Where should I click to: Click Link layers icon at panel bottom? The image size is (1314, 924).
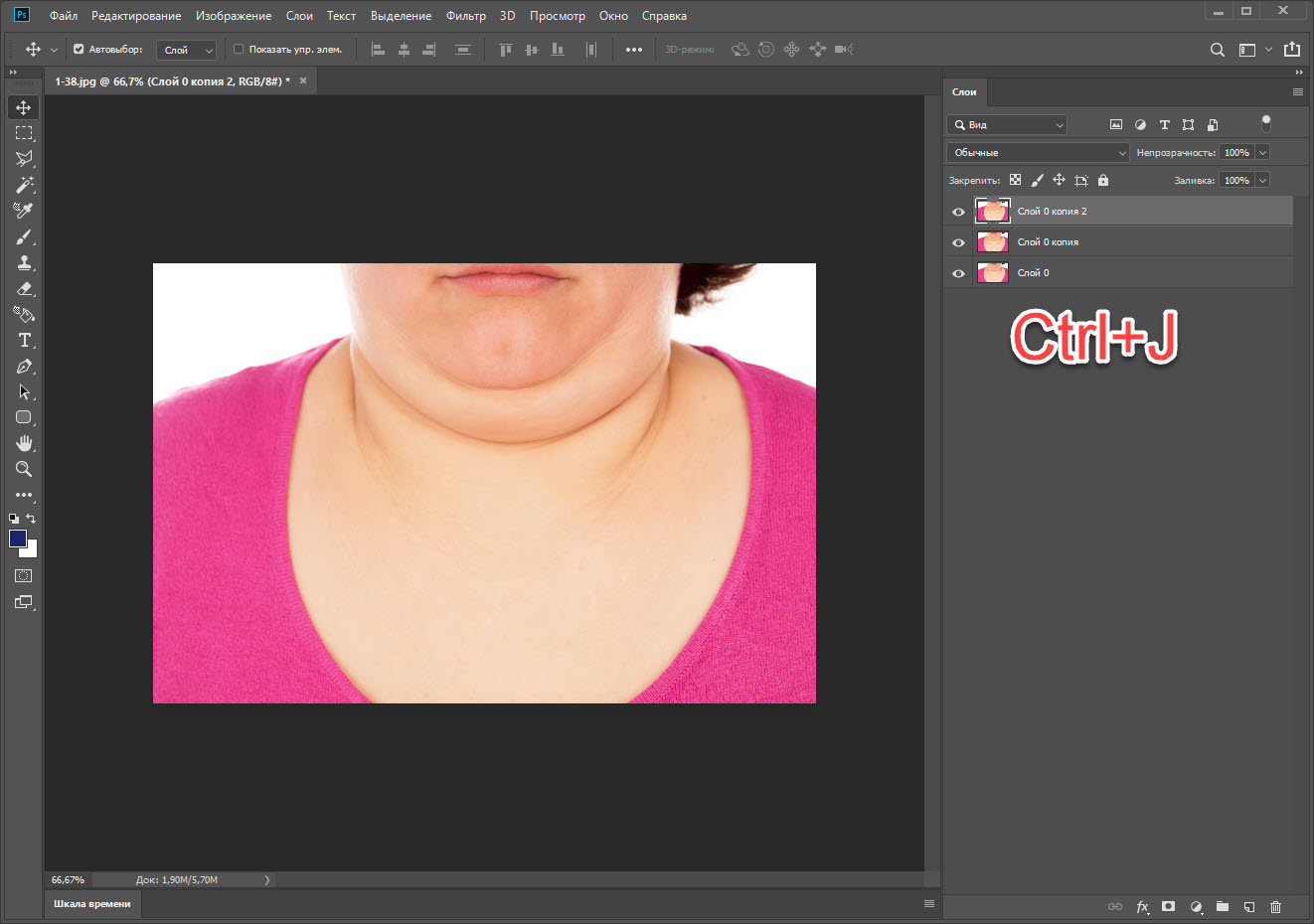1115,906
